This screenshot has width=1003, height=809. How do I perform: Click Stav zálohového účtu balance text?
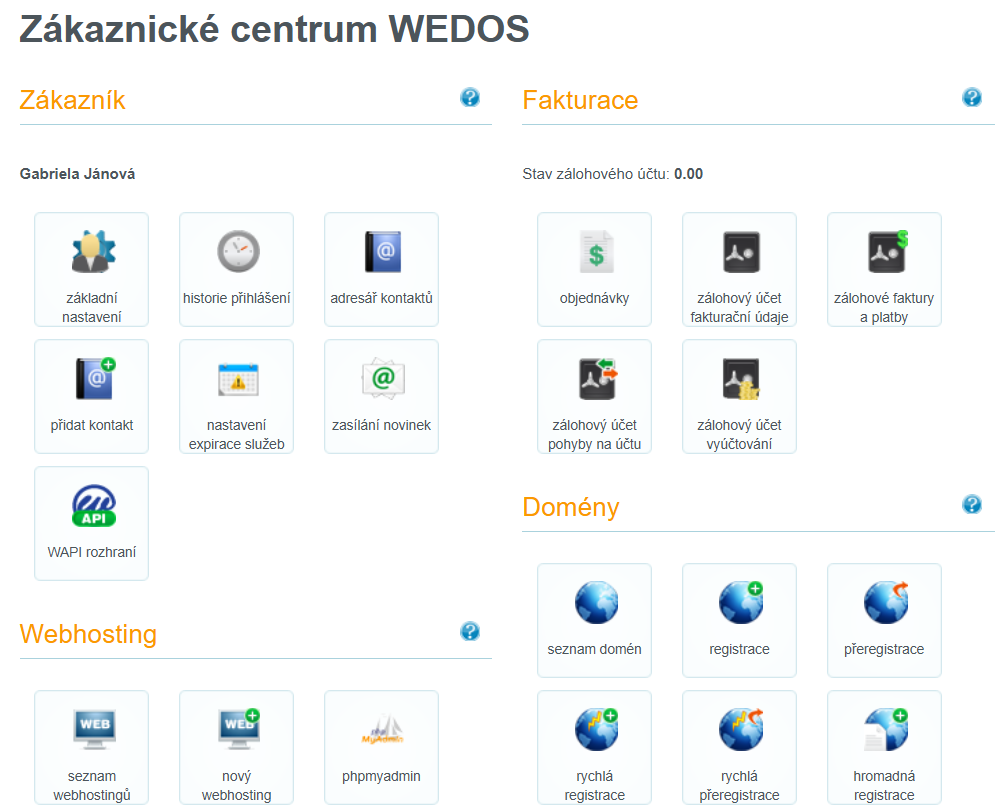(612, 174)
